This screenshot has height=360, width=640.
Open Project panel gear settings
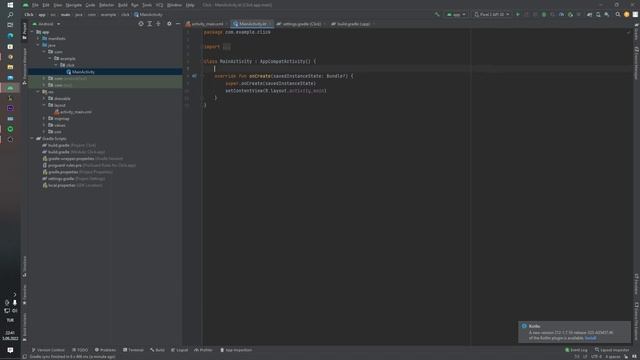point(169,24)
